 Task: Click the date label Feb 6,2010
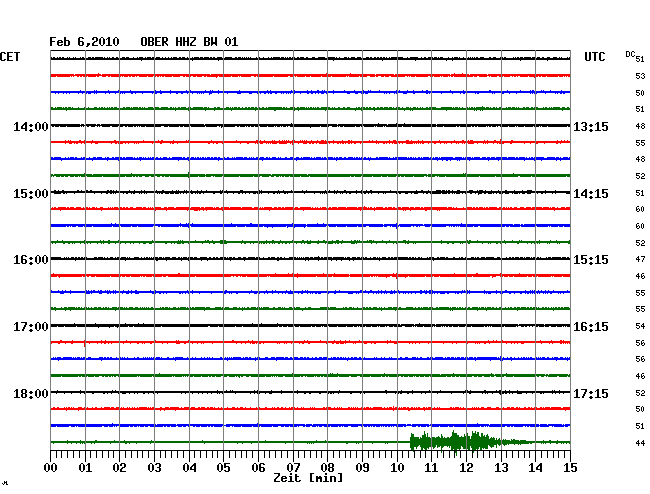pyautogui.click(x=84, y=42)
